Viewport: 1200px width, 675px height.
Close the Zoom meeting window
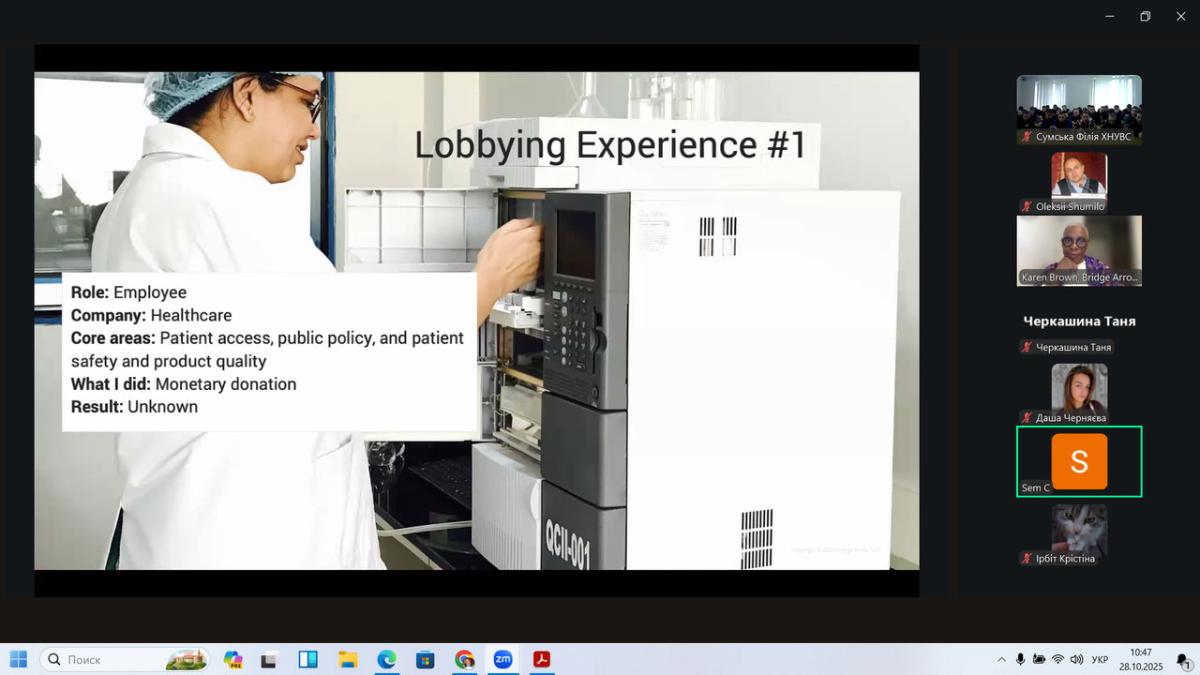point(1181,16)
